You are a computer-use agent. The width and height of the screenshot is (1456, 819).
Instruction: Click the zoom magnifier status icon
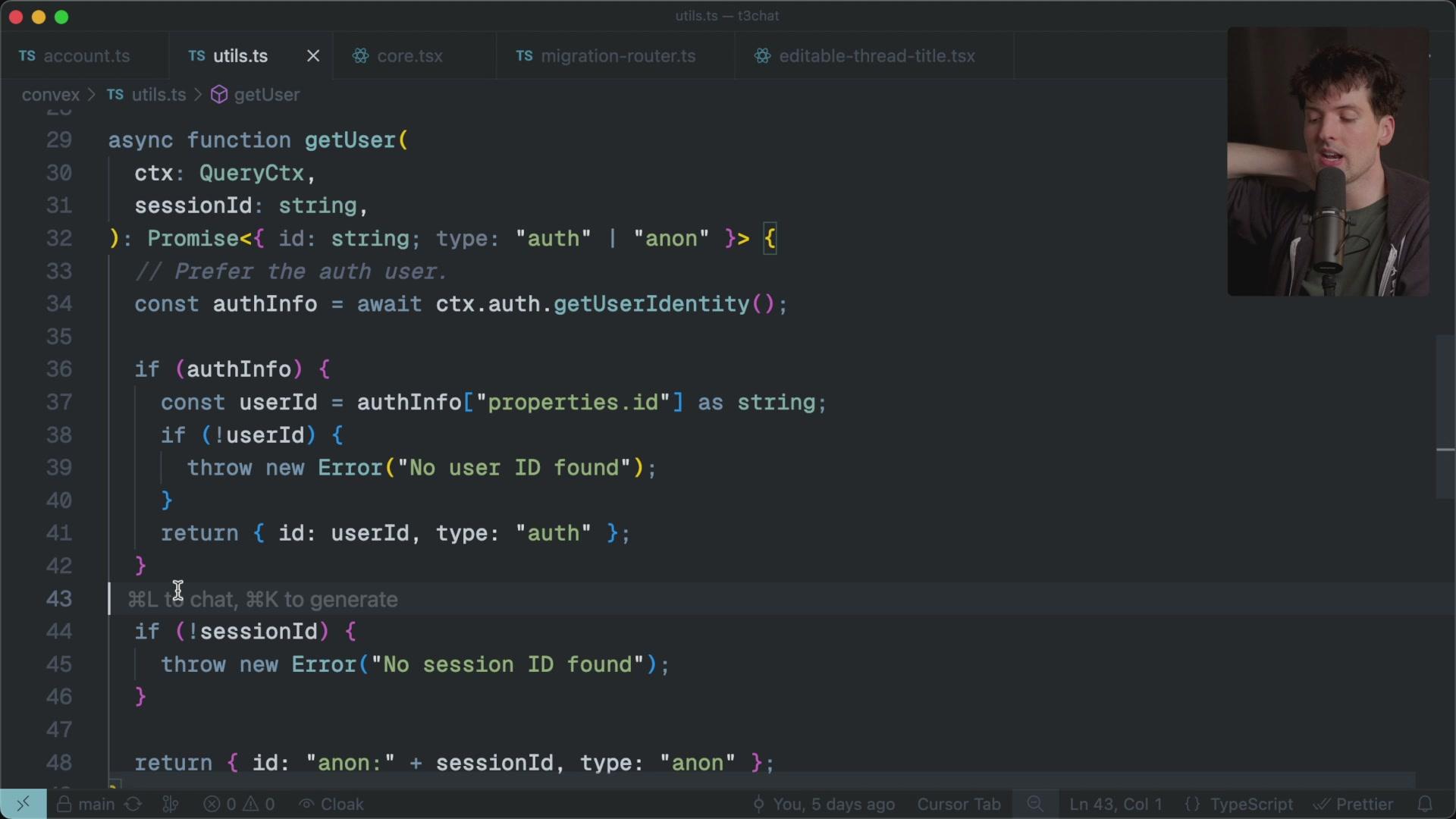coord(1035,804)
